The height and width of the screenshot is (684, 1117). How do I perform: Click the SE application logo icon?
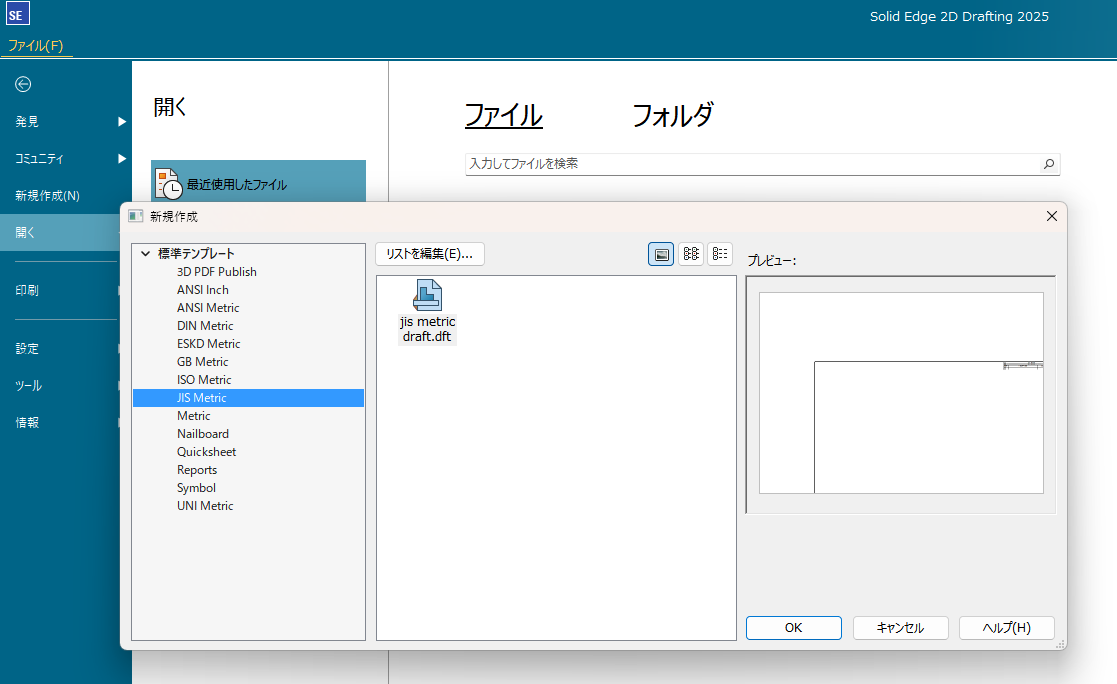pyautogui.click(x=17, y=14)
